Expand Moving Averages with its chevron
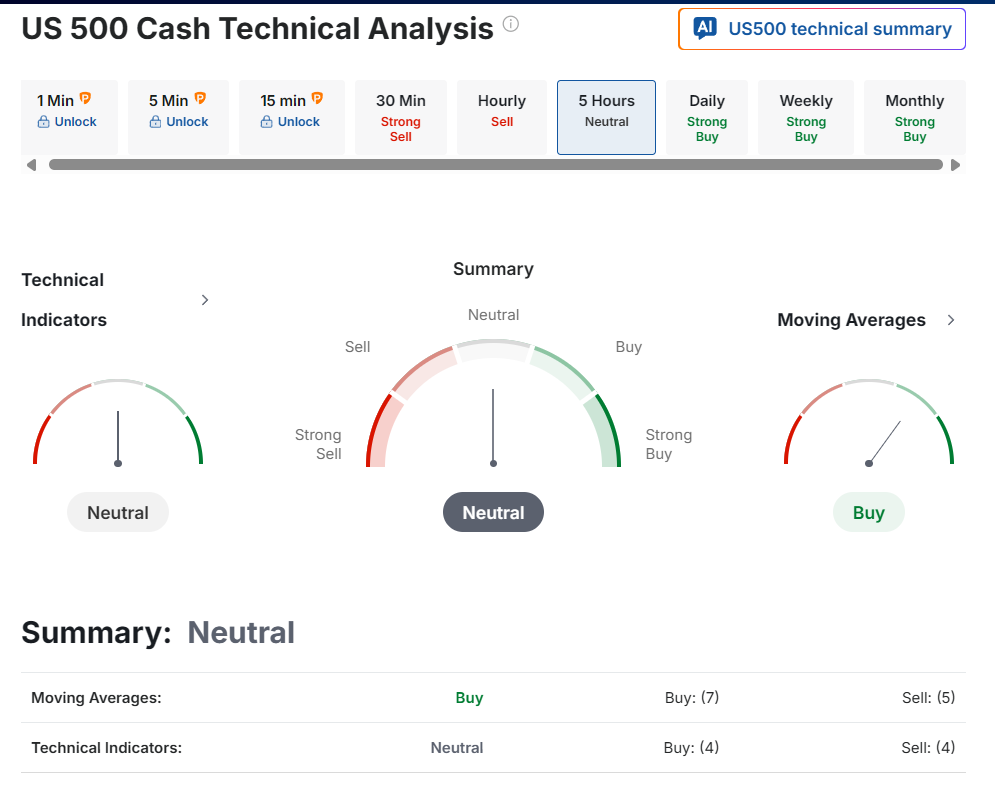This screenshot has height=805, width=995. (x=951, y=320)
